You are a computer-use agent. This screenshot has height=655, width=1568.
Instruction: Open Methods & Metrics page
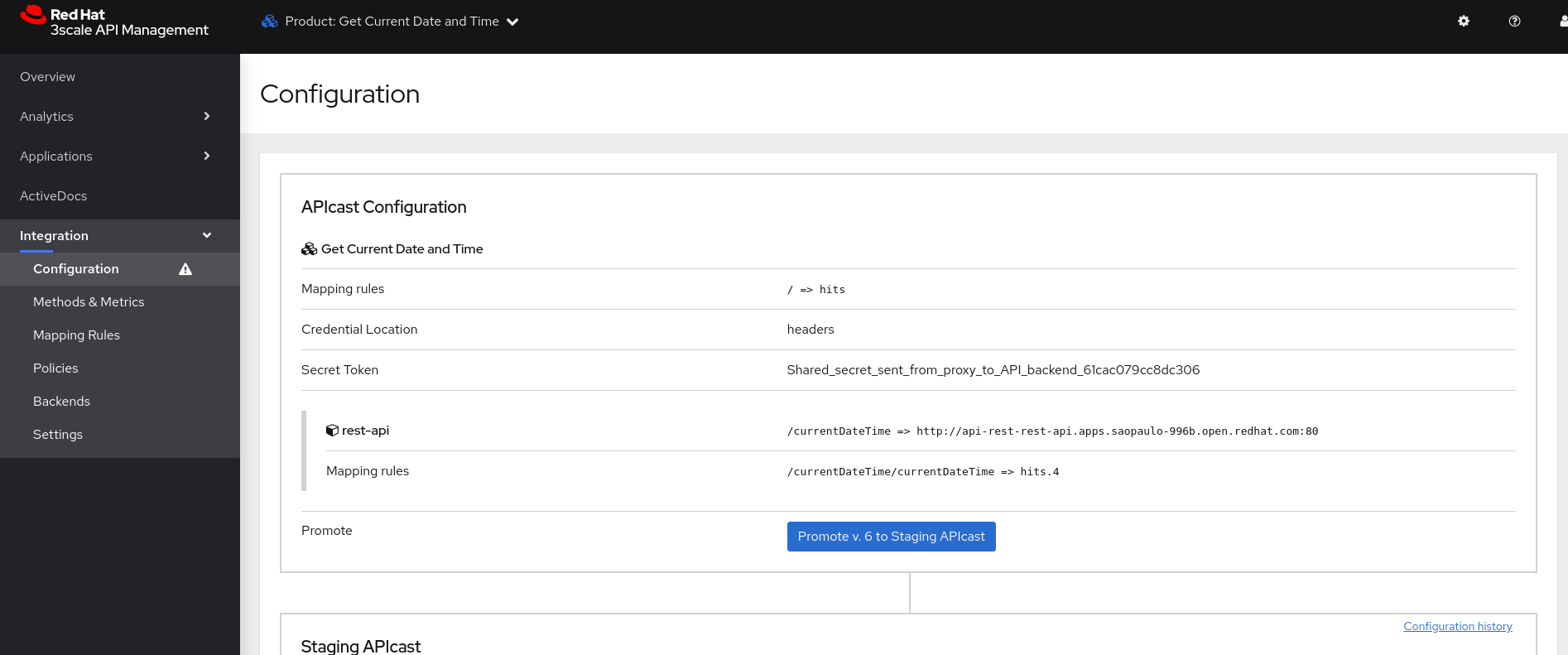click(x=120, y=302)
